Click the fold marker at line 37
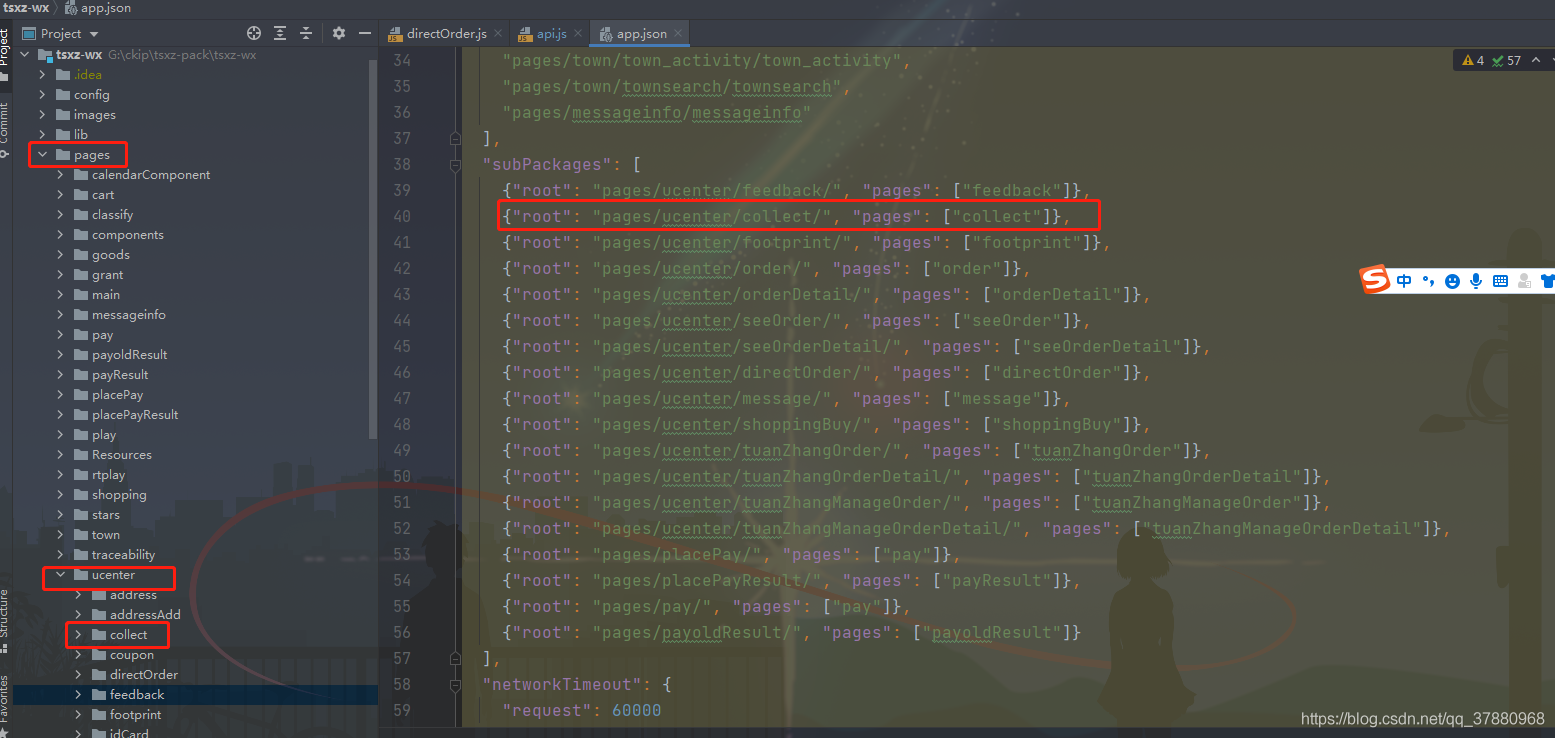Image resolution: width=1555 pixels, height=738 pixels. (x=456, y=138)
